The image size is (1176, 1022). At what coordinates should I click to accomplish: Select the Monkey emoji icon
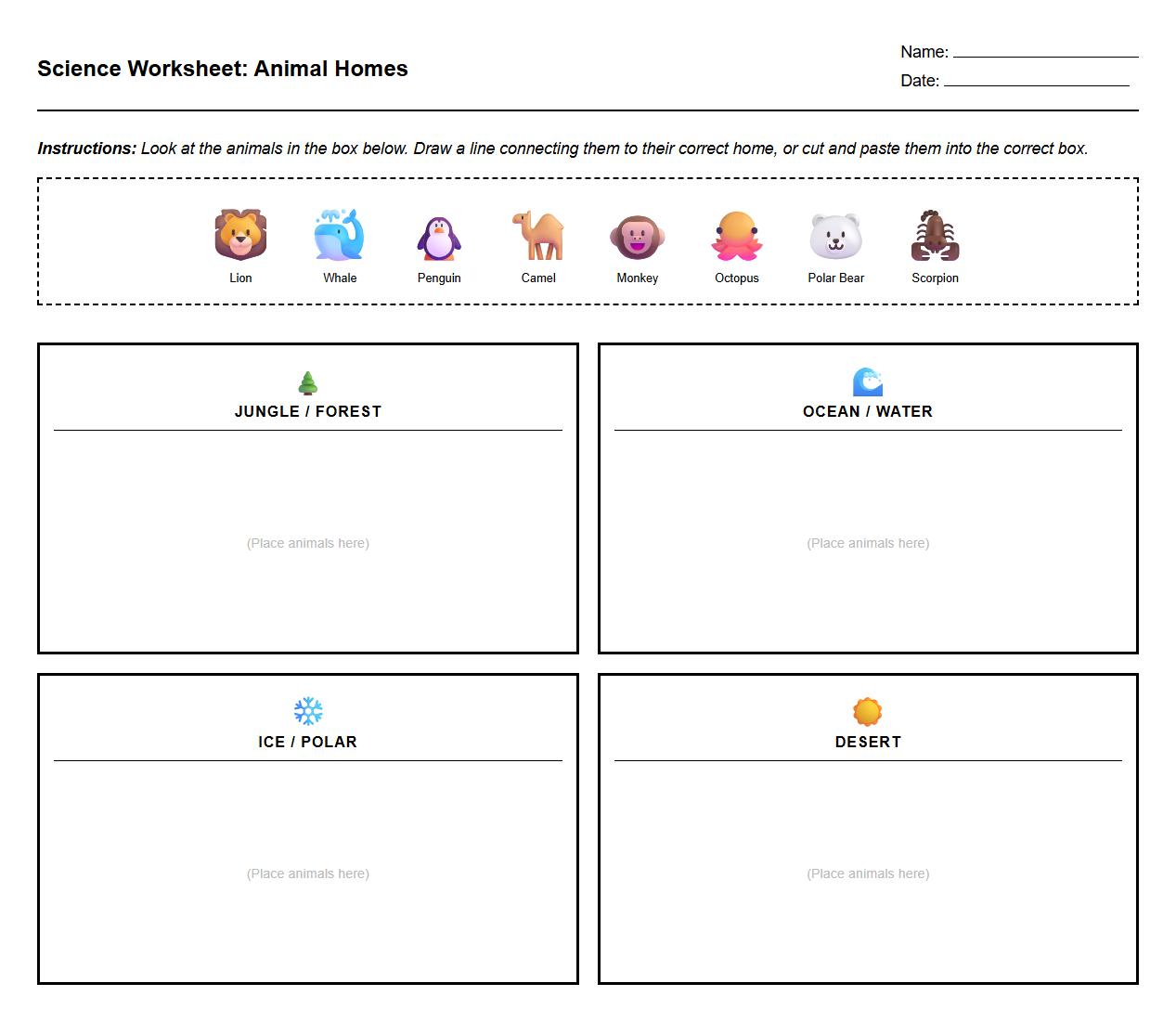coord(638,237)
